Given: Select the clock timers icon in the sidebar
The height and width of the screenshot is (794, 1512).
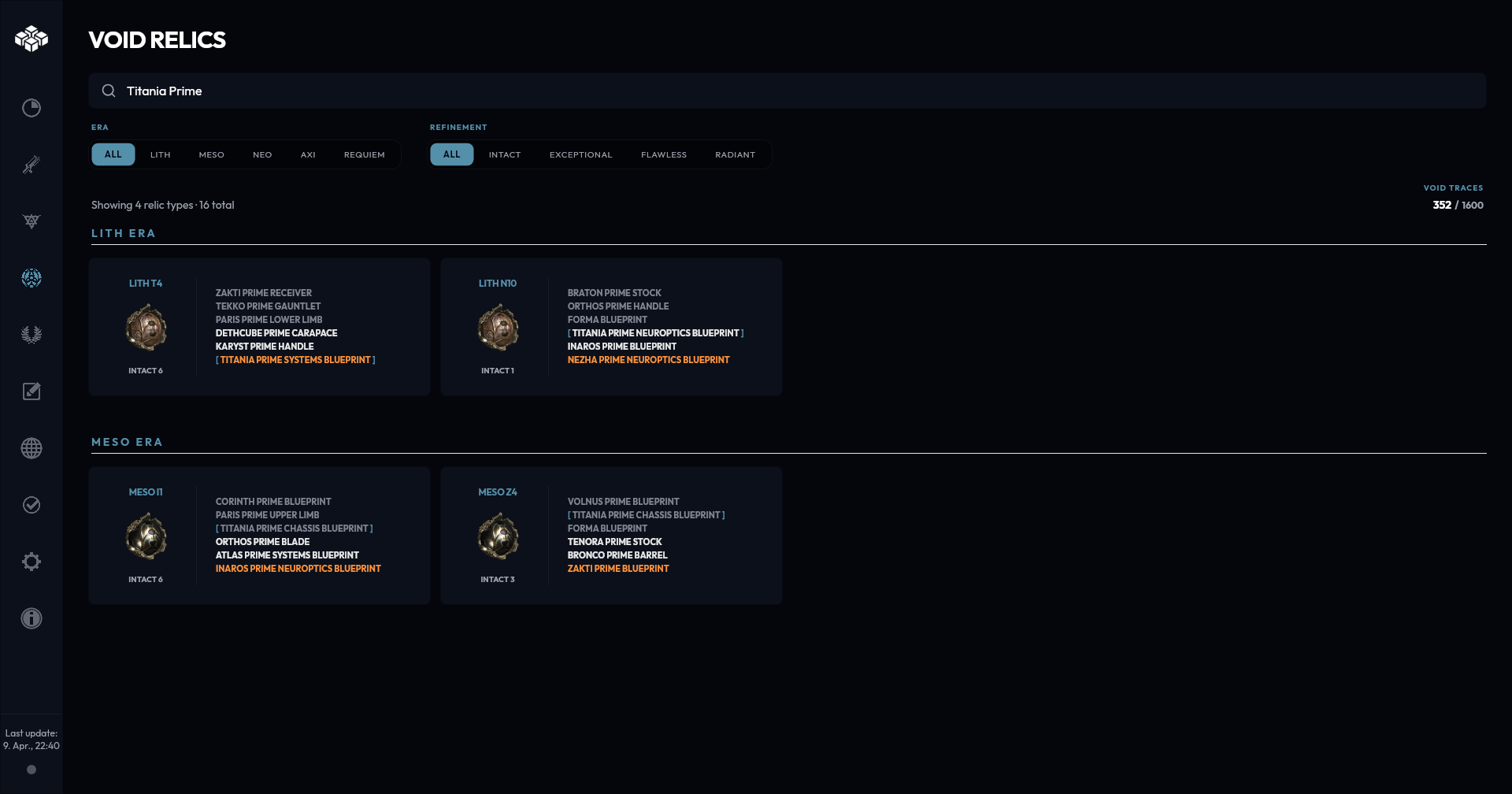Looking at the screenshot, I should click(x=31, y=109).
